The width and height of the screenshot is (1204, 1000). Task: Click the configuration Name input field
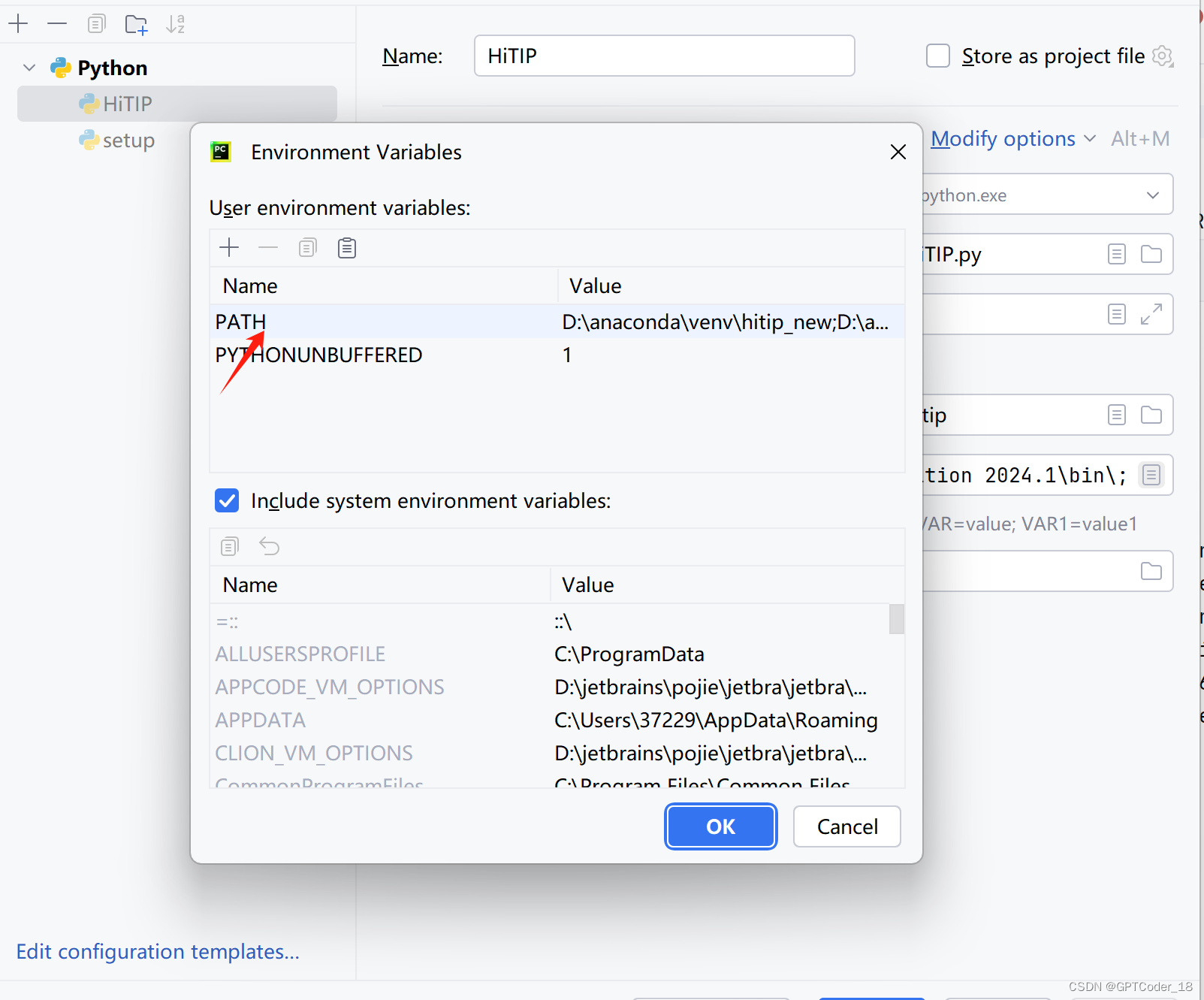[x=664, y=55]
